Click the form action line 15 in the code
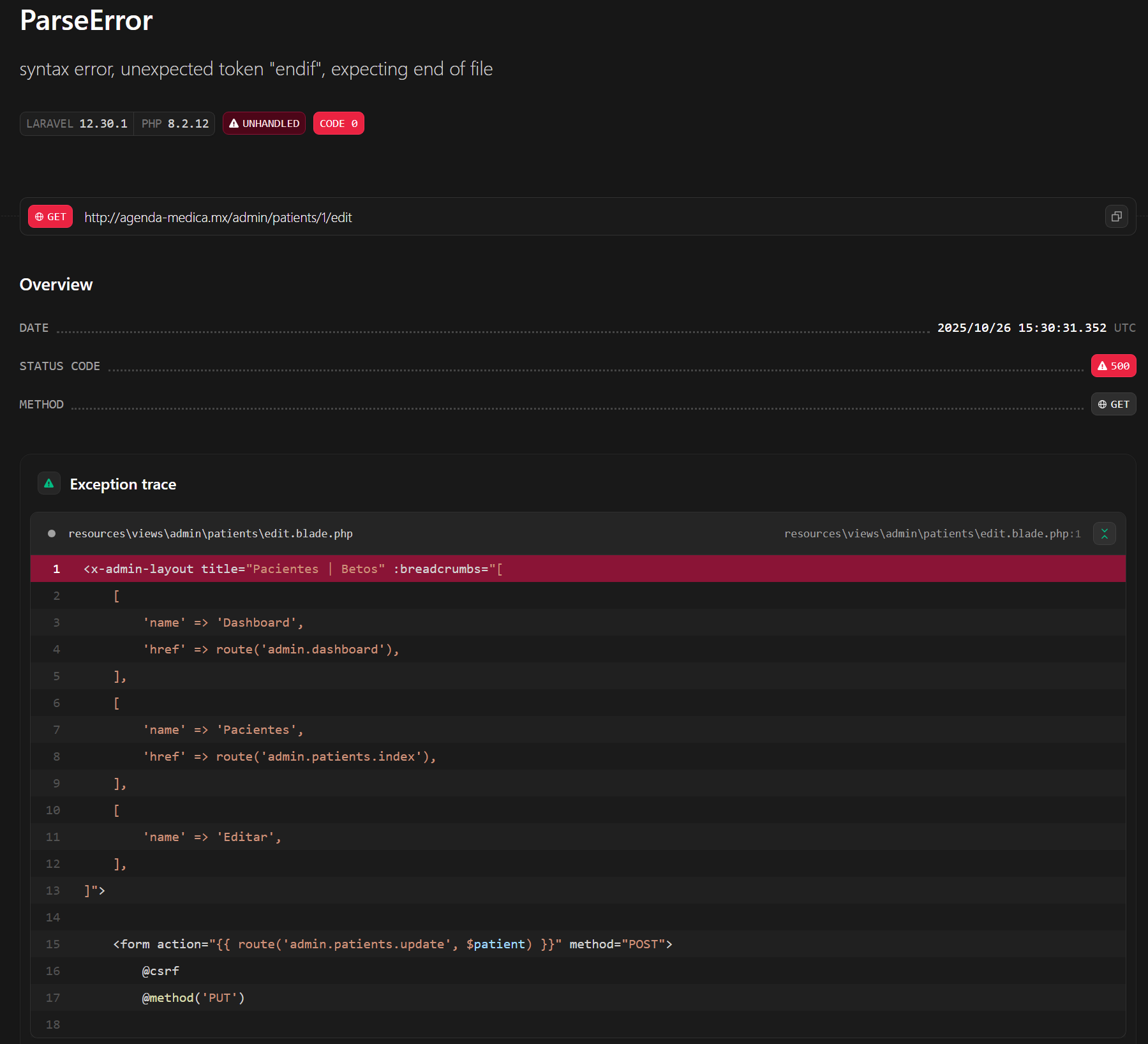The width and height of the screenshot is (1148, 1044). (392, 944)
